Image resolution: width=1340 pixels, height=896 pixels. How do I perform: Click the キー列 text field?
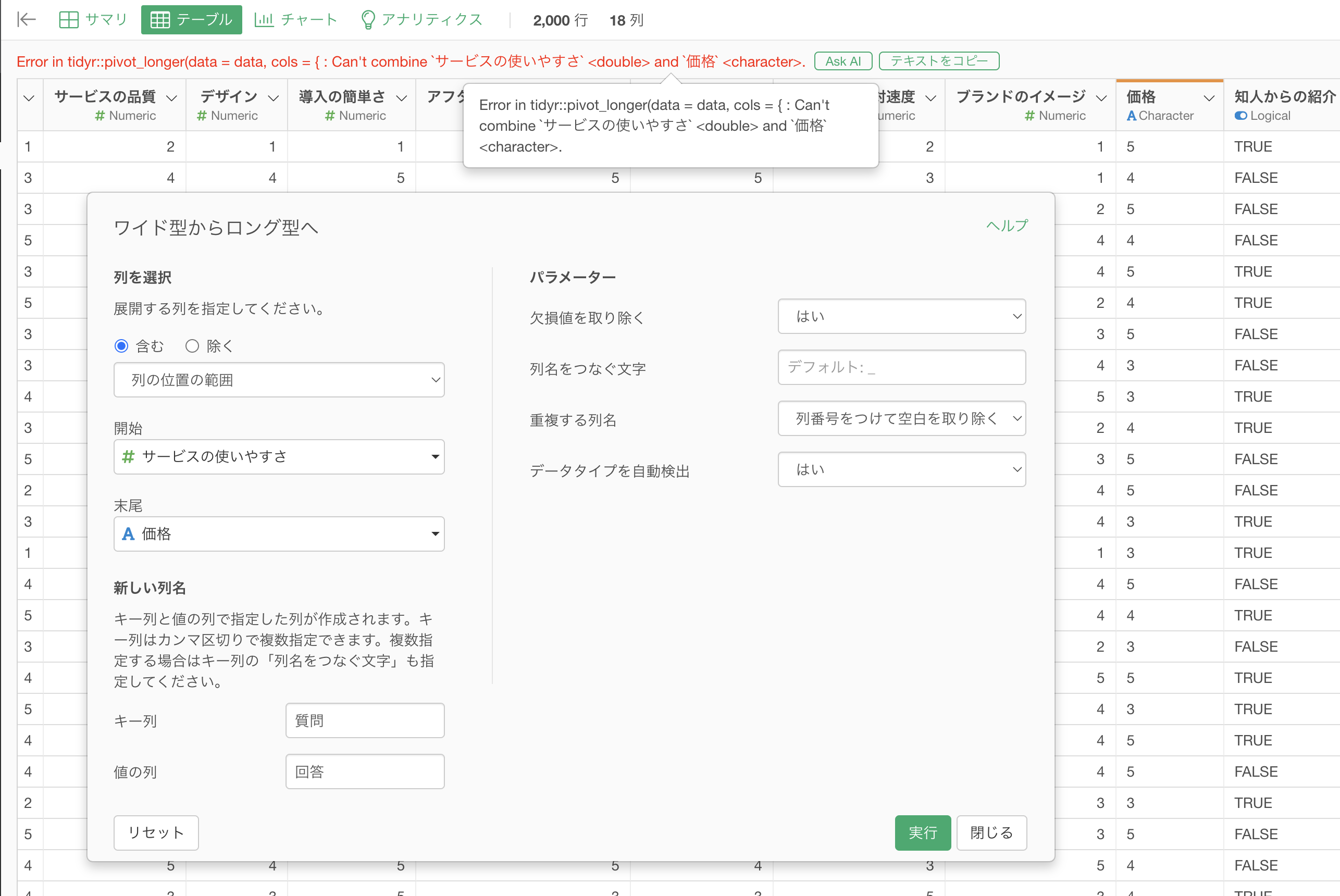tap(365, 720)
